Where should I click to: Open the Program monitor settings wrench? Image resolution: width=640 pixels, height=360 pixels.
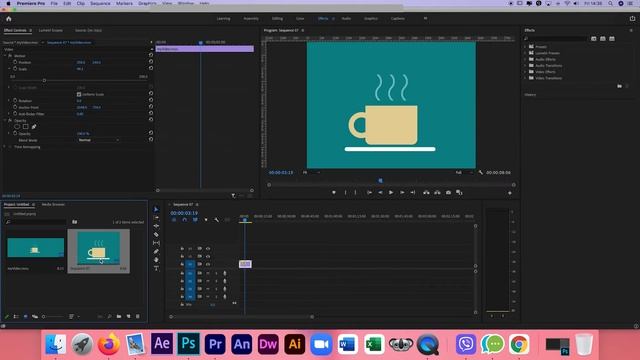click(480, 173)
